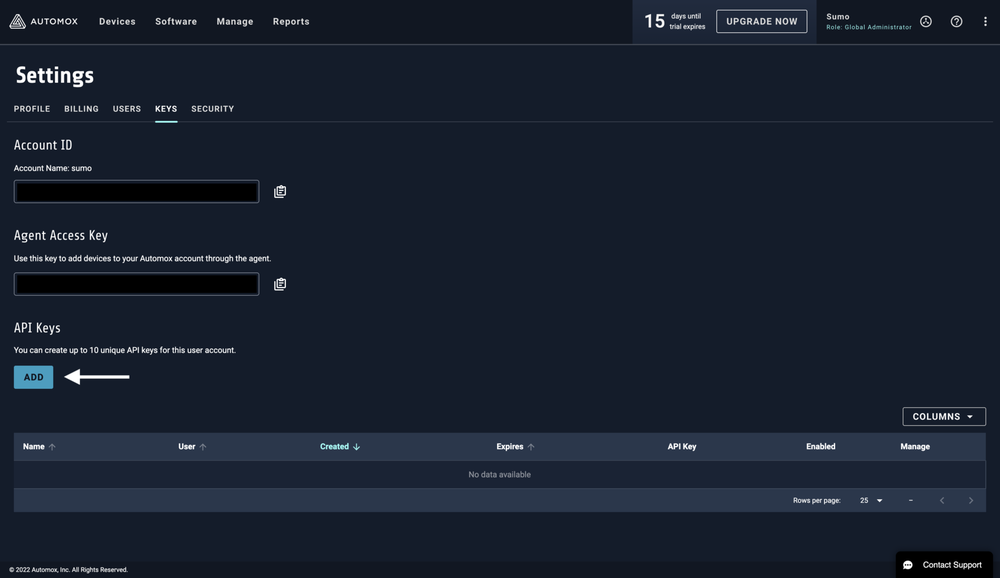Open the user account icon

[926, 21]
